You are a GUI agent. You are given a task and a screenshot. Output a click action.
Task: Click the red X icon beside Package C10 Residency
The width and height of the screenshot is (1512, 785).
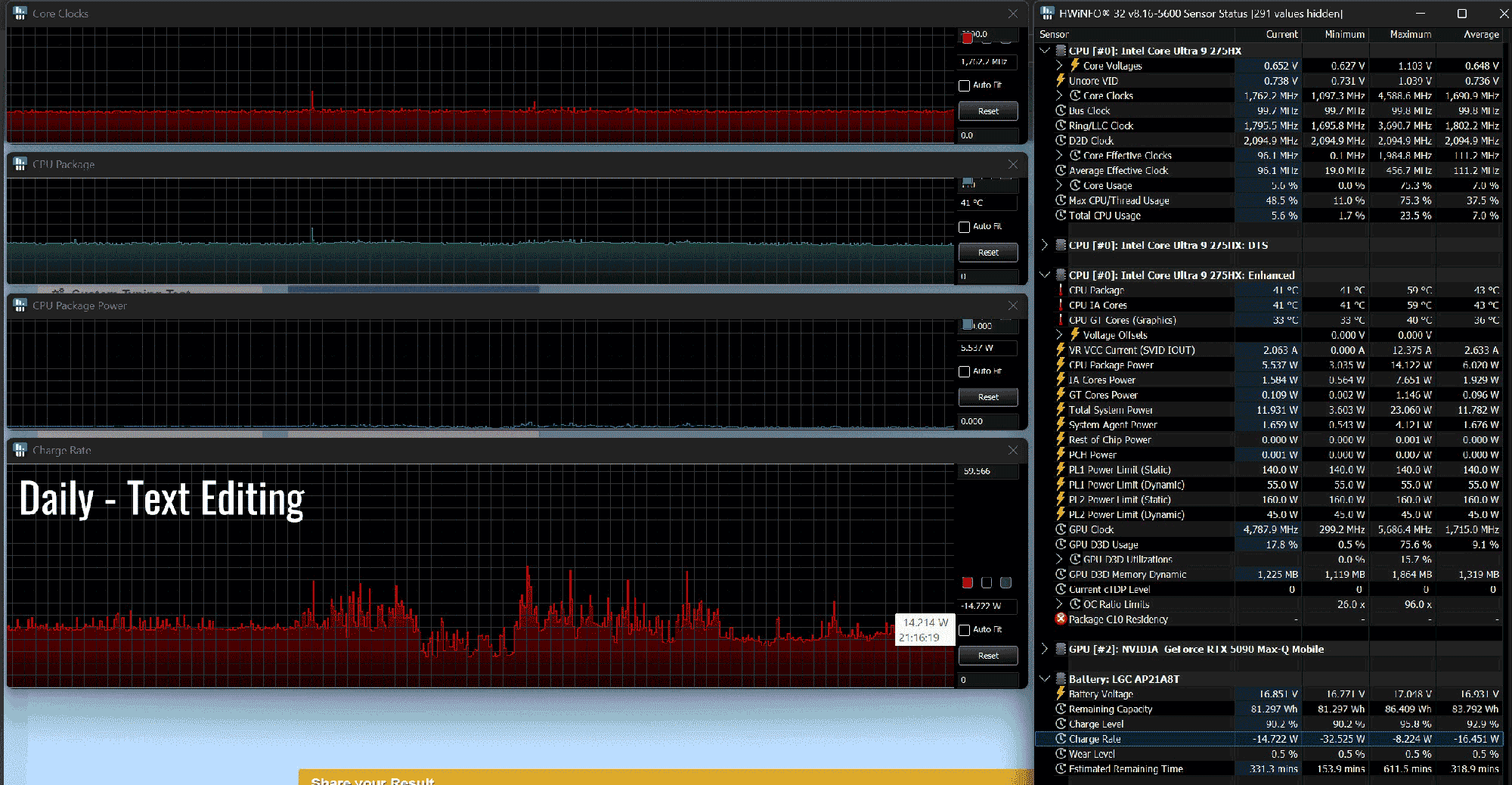(1061, 619)
